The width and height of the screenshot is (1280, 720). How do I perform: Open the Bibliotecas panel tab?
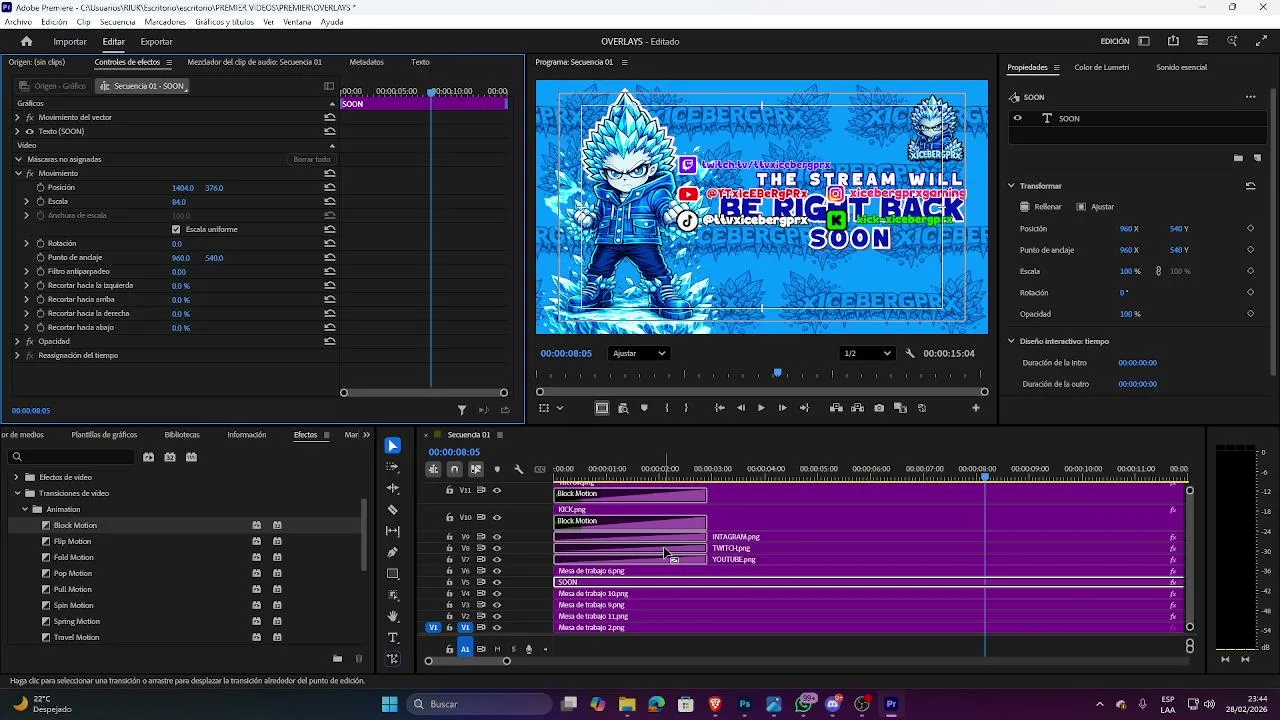[182, 435]
